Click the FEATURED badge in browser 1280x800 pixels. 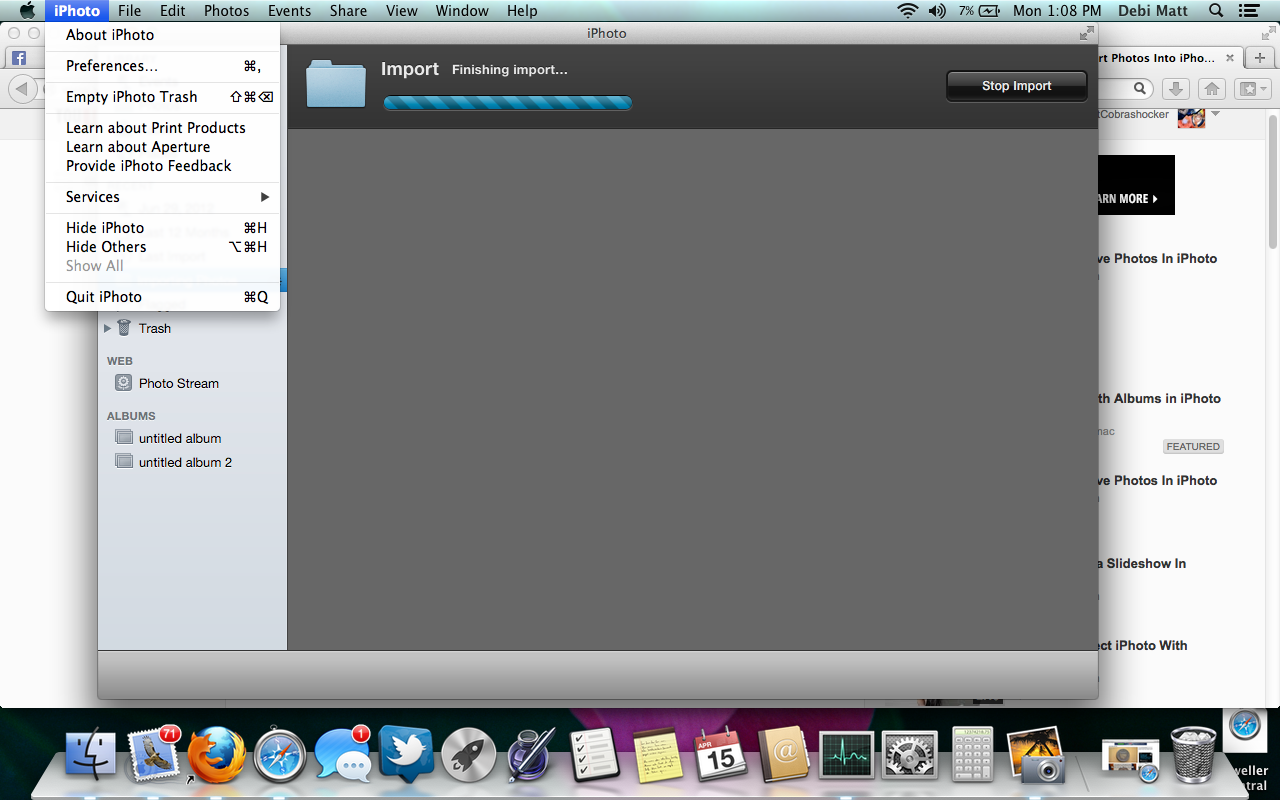1193,446
